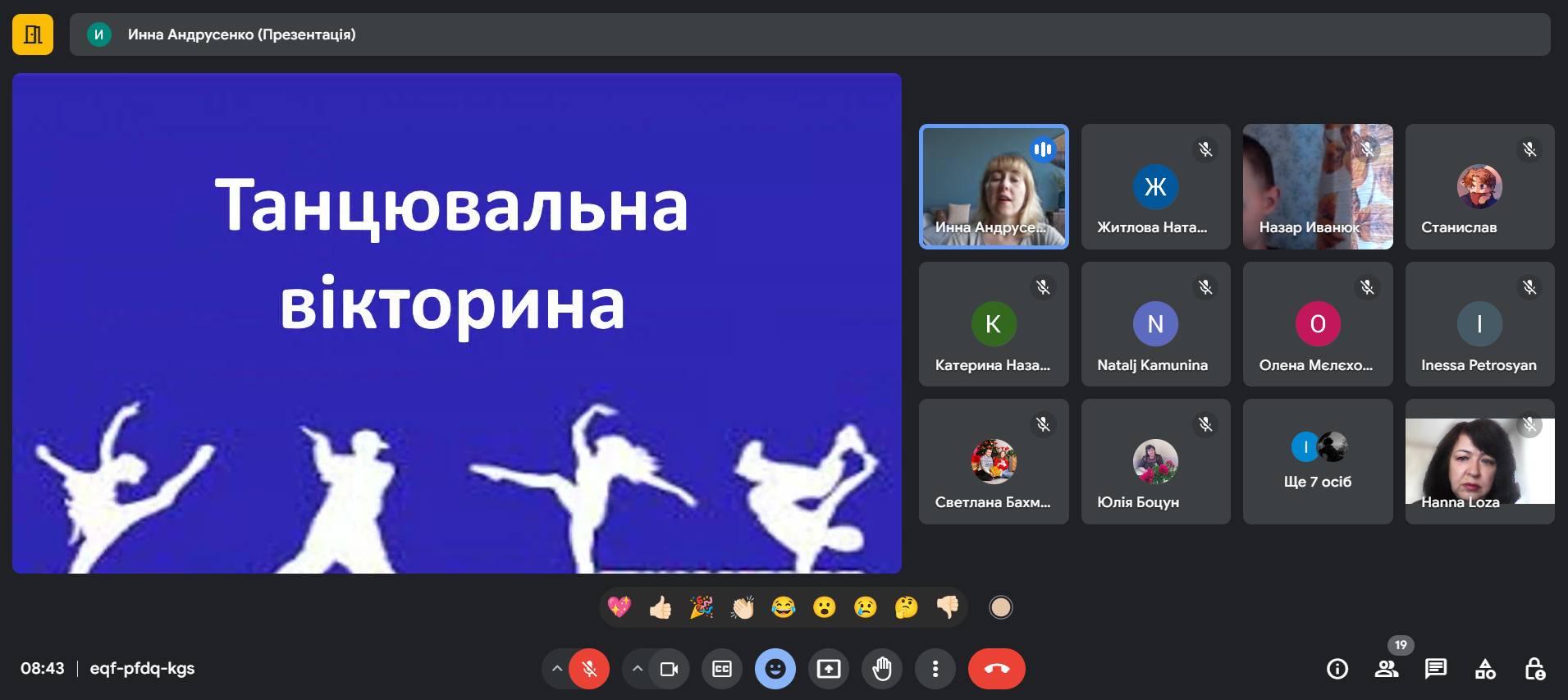1568x700 pixels.
Task: Toggle the camera on
Action: [669, 669]
